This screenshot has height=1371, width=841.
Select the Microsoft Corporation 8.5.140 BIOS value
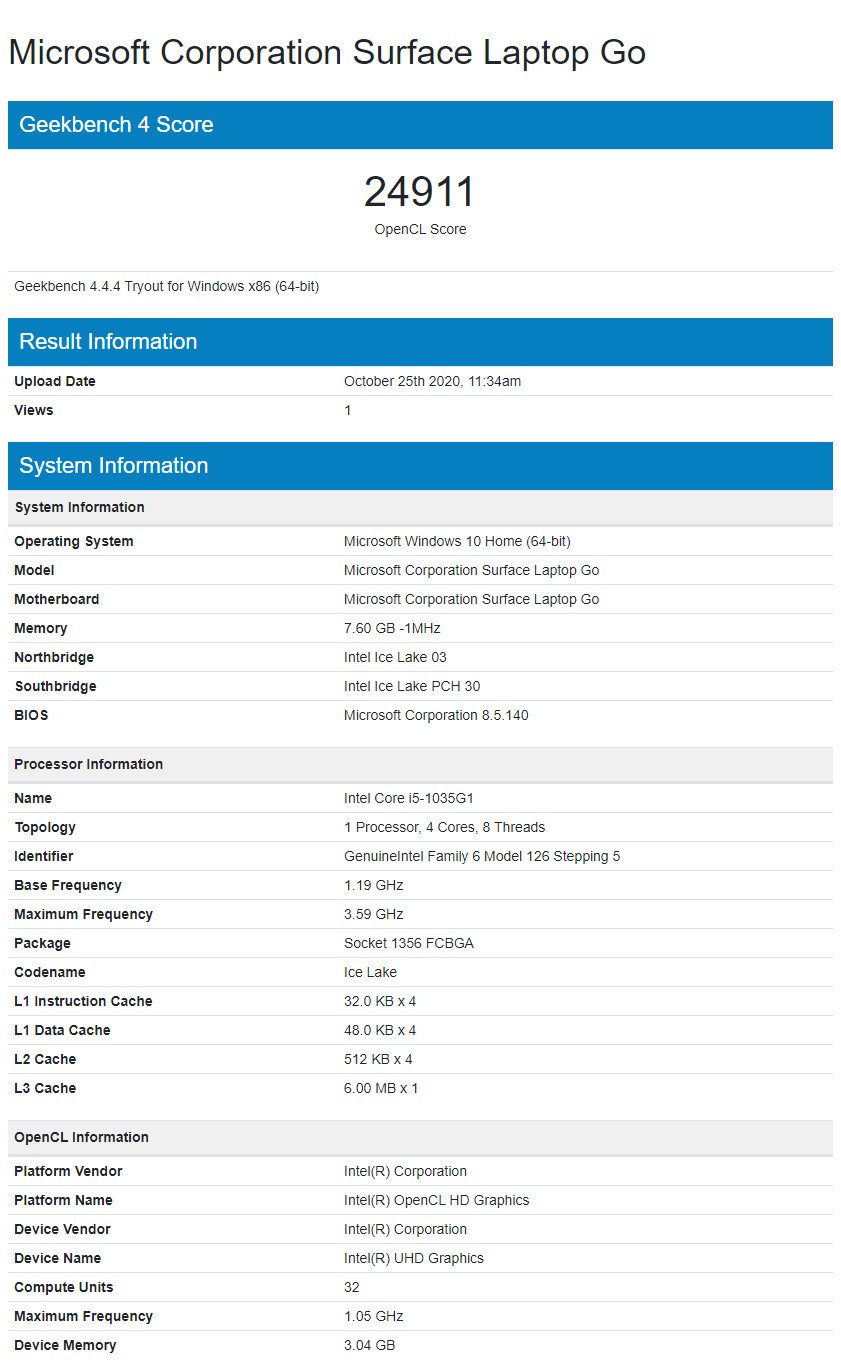pos(436,715)
